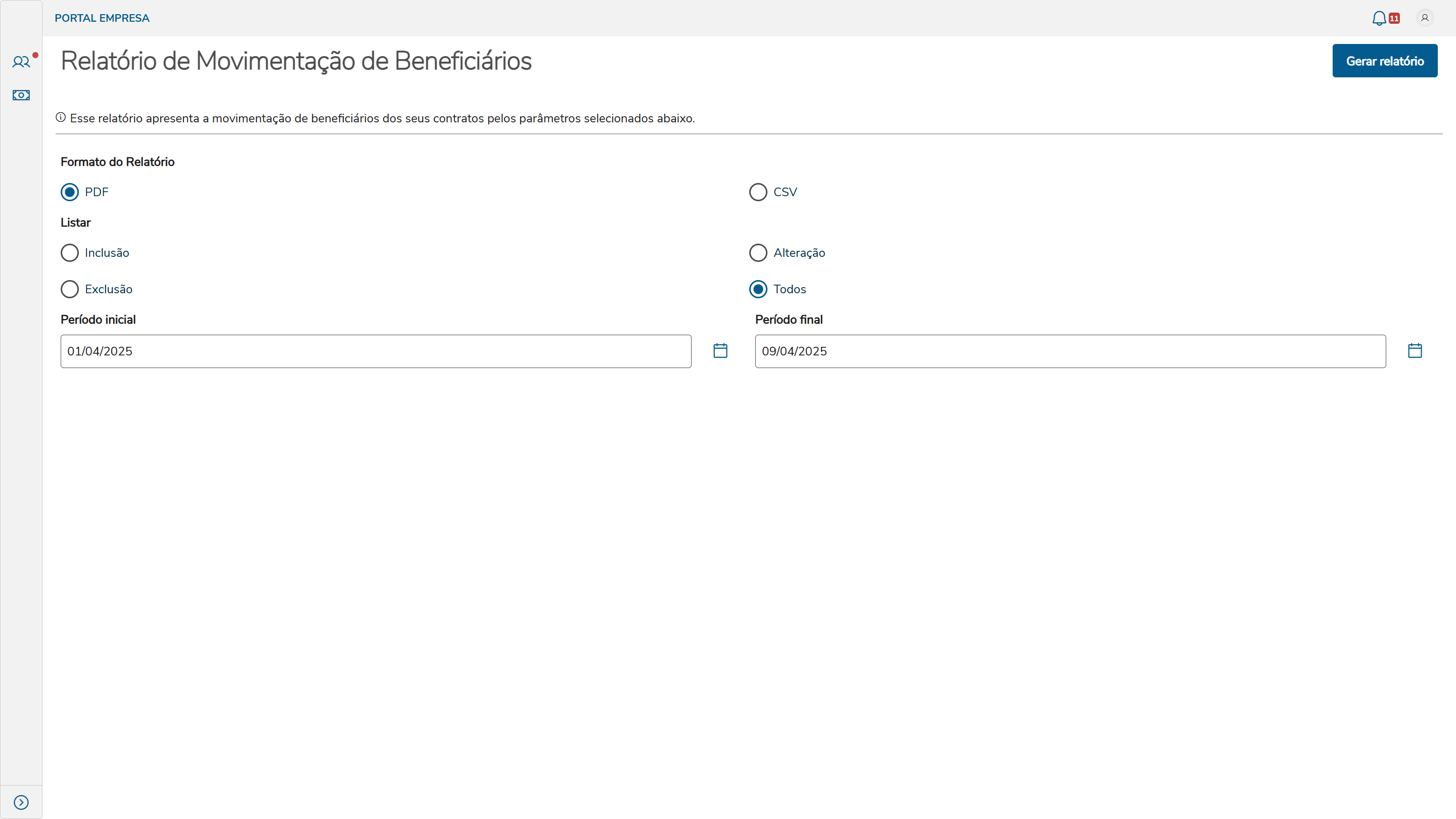Viewport: 1456px width, 819px height.
Task: Open the financial money sidebar icon
Action: click(21, 95)
